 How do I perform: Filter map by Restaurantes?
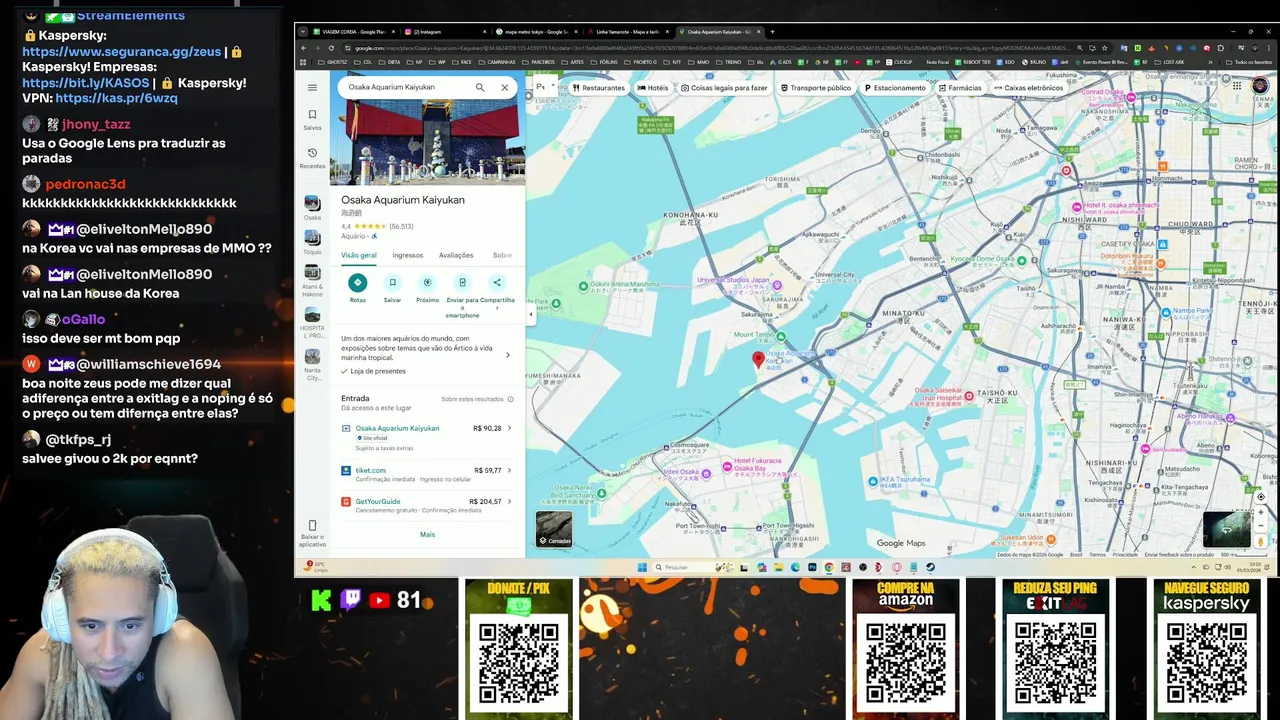point(598,88)
